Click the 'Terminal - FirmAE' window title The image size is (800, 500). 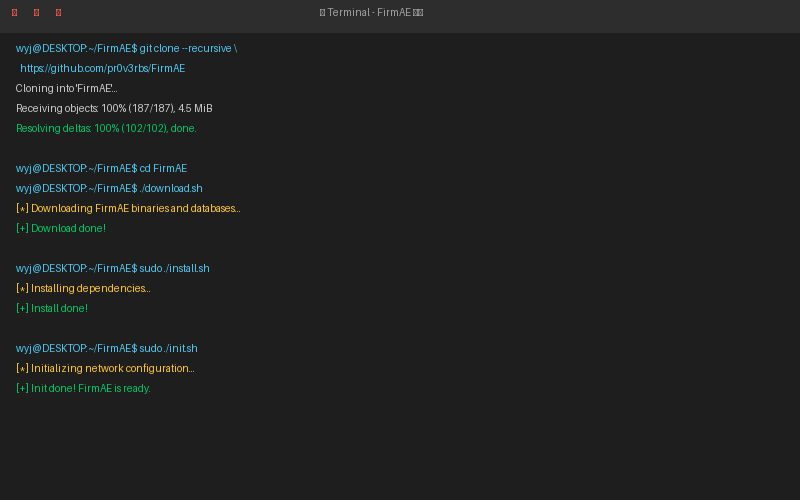[371, 12]
